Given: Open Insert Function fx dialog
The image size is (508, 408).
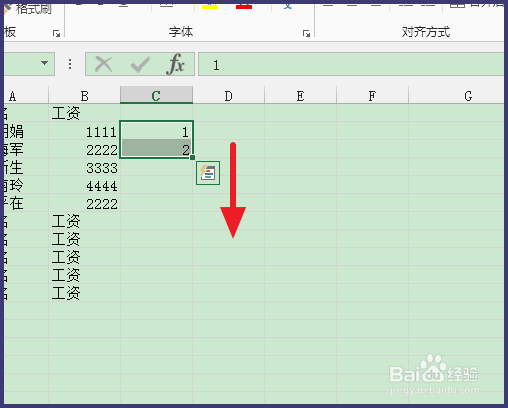Looking at the screenshot, I should [175, 64].
